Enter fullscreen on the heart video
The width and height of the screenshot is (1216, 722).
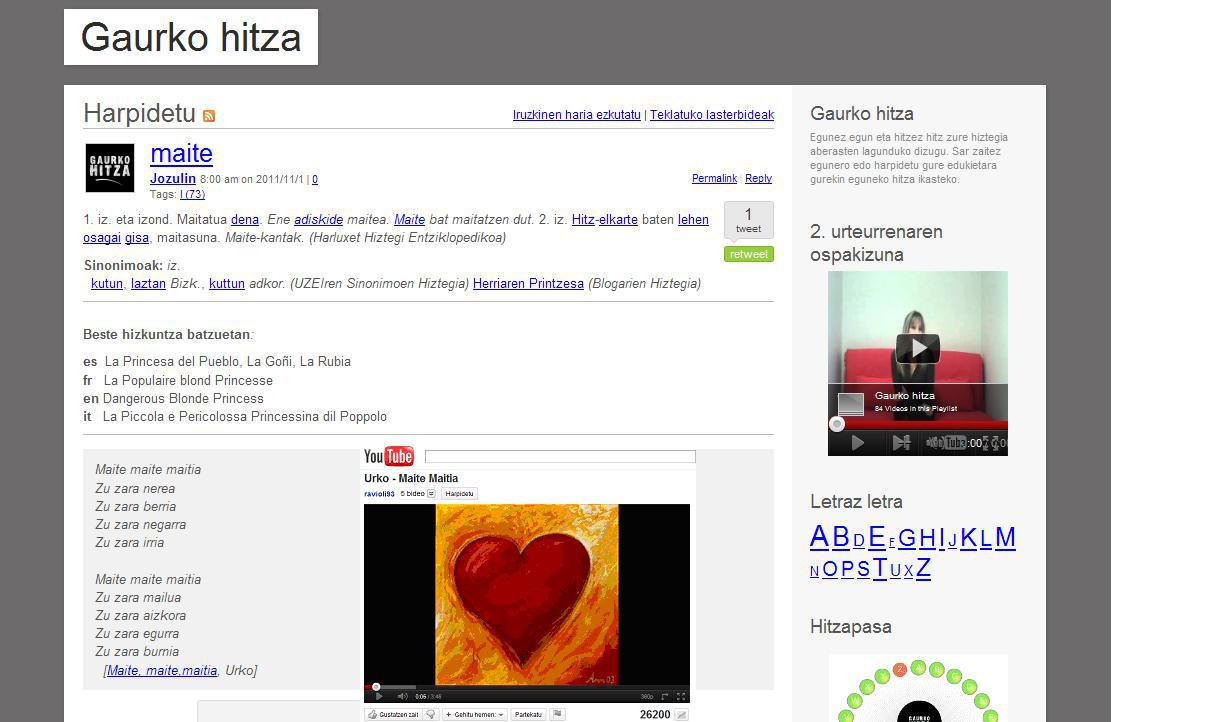(681, 696)
